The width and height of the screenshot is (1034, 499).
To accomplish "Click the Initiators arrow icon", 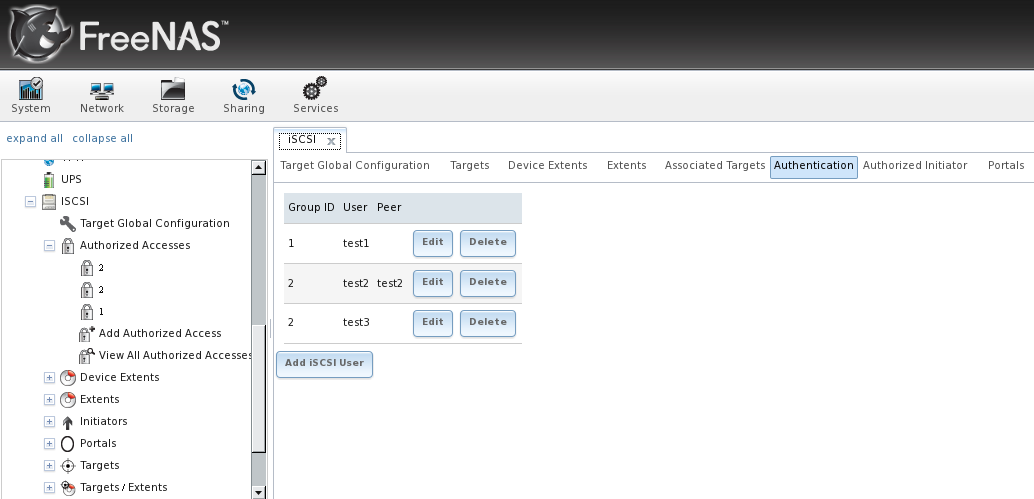I will pos(67,422).
